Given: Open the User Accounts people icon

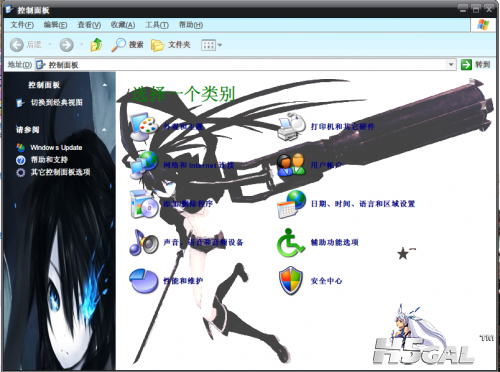Looking at the screenshot, I should (x=291, y=165).
